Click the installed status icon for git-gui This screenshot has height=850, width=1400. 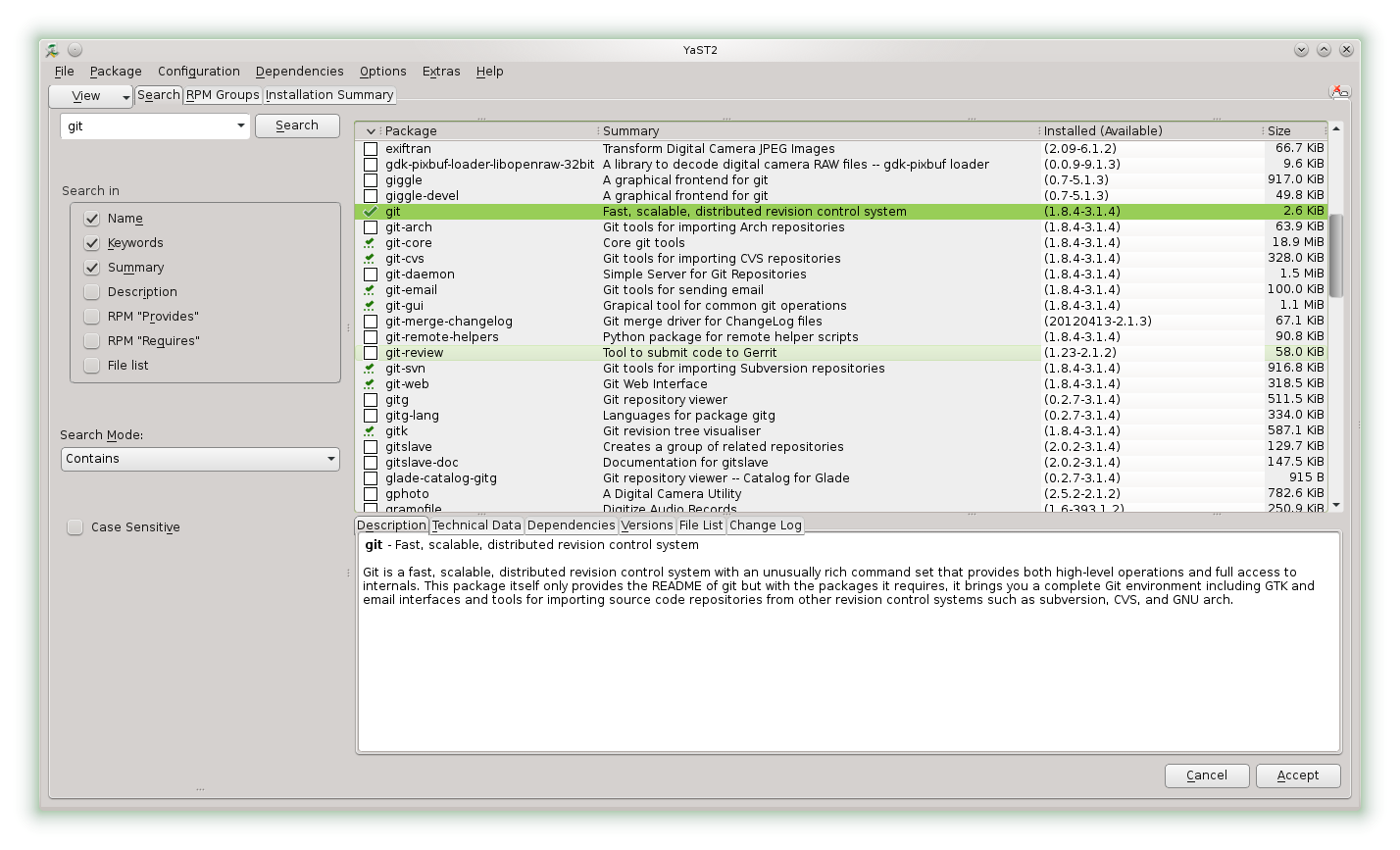(x=370, y=306)
